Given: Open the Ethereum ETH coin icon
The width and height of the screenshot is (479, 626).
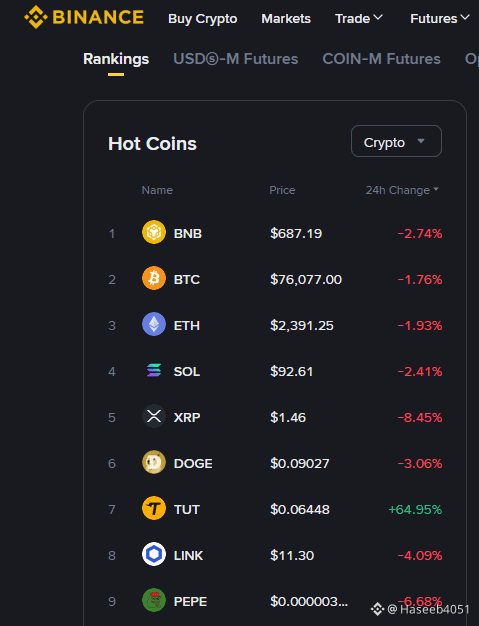Looking at the screenshot, I should click(x=154, y=324).
